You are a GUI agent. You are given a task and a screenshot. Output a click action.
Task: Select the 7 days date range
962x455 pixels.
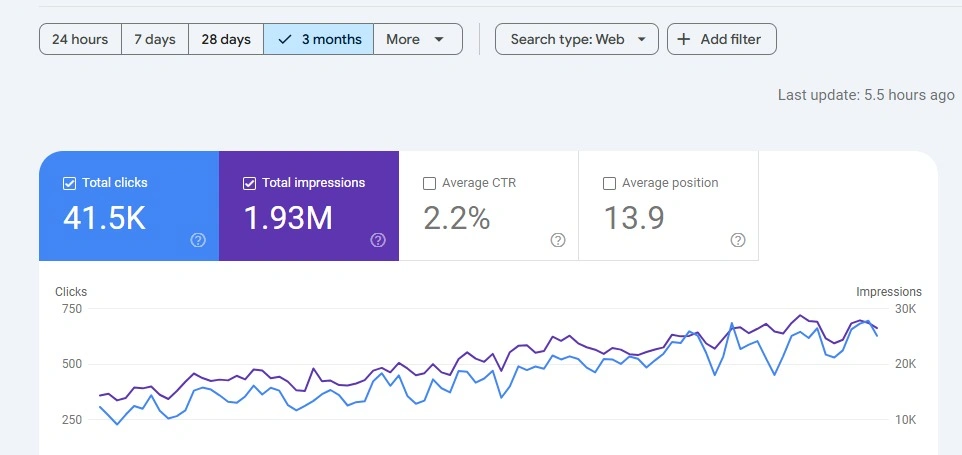[x=155, y=39]
